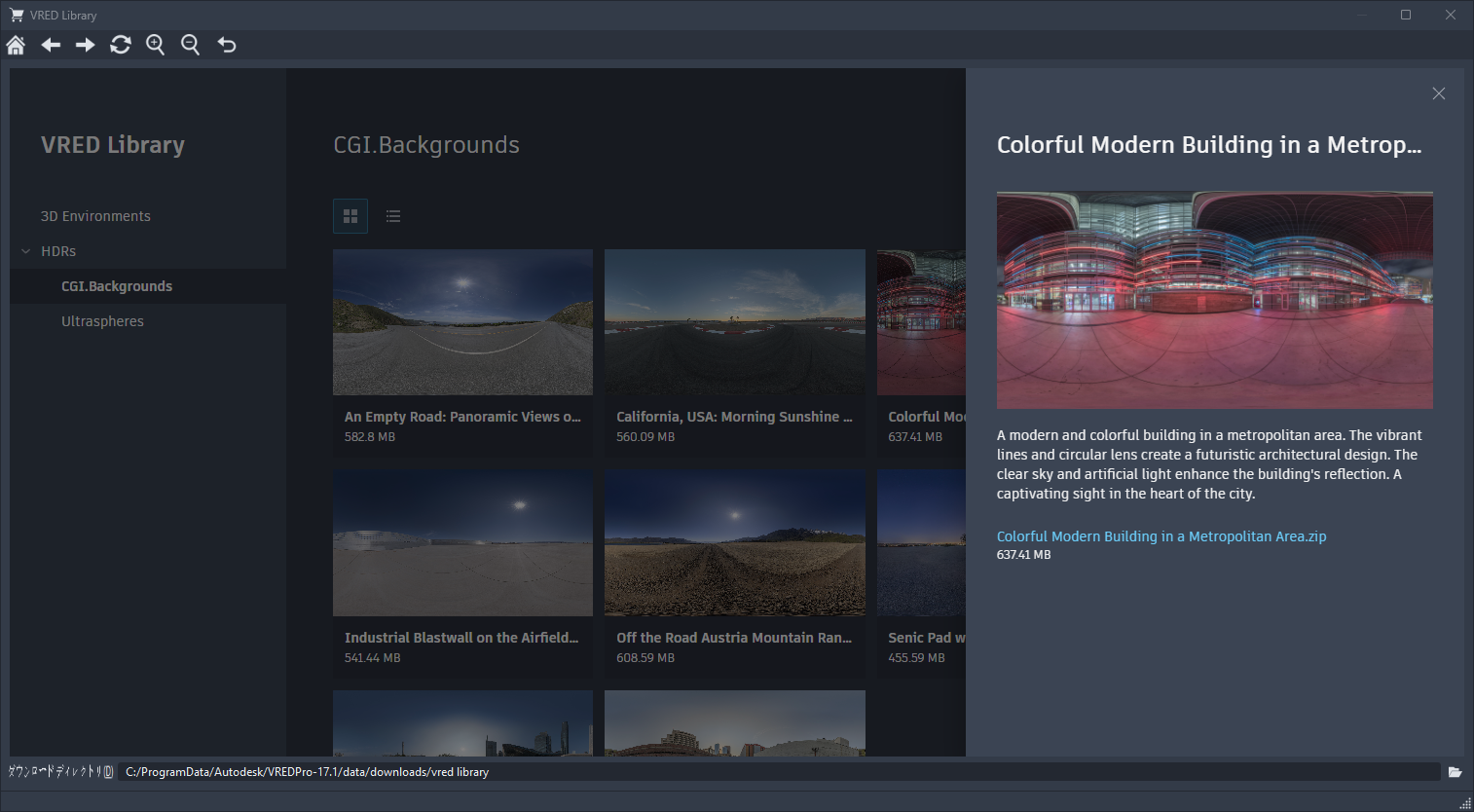
Task: Navigate forward using the right arrow icon
Action: (85, 44)
